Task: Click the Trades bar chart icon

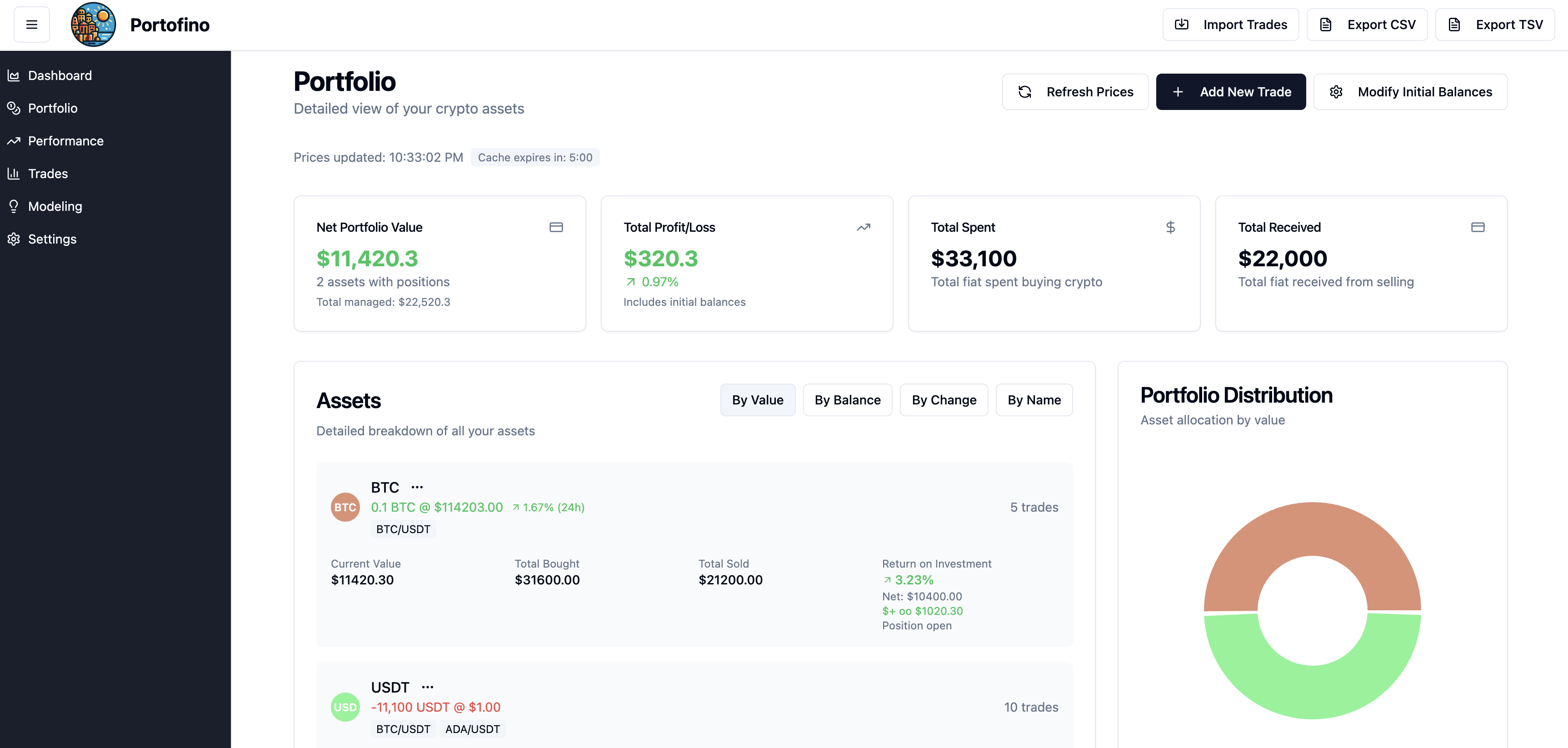Action: [x=13, y=174]
